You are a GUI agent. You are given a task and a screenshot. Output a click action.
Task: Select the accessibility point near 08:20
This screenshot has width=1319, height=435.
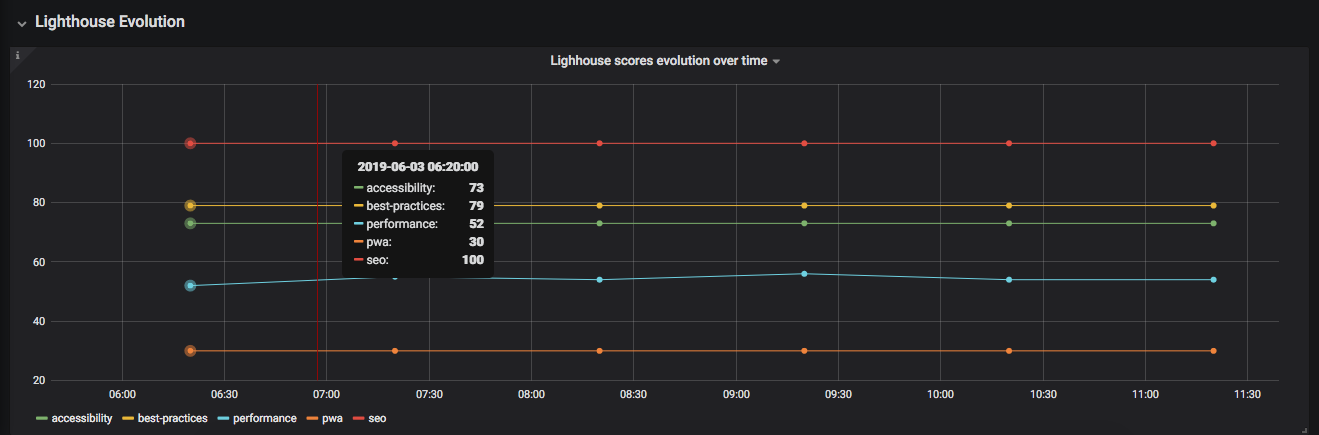pos(599,223)
